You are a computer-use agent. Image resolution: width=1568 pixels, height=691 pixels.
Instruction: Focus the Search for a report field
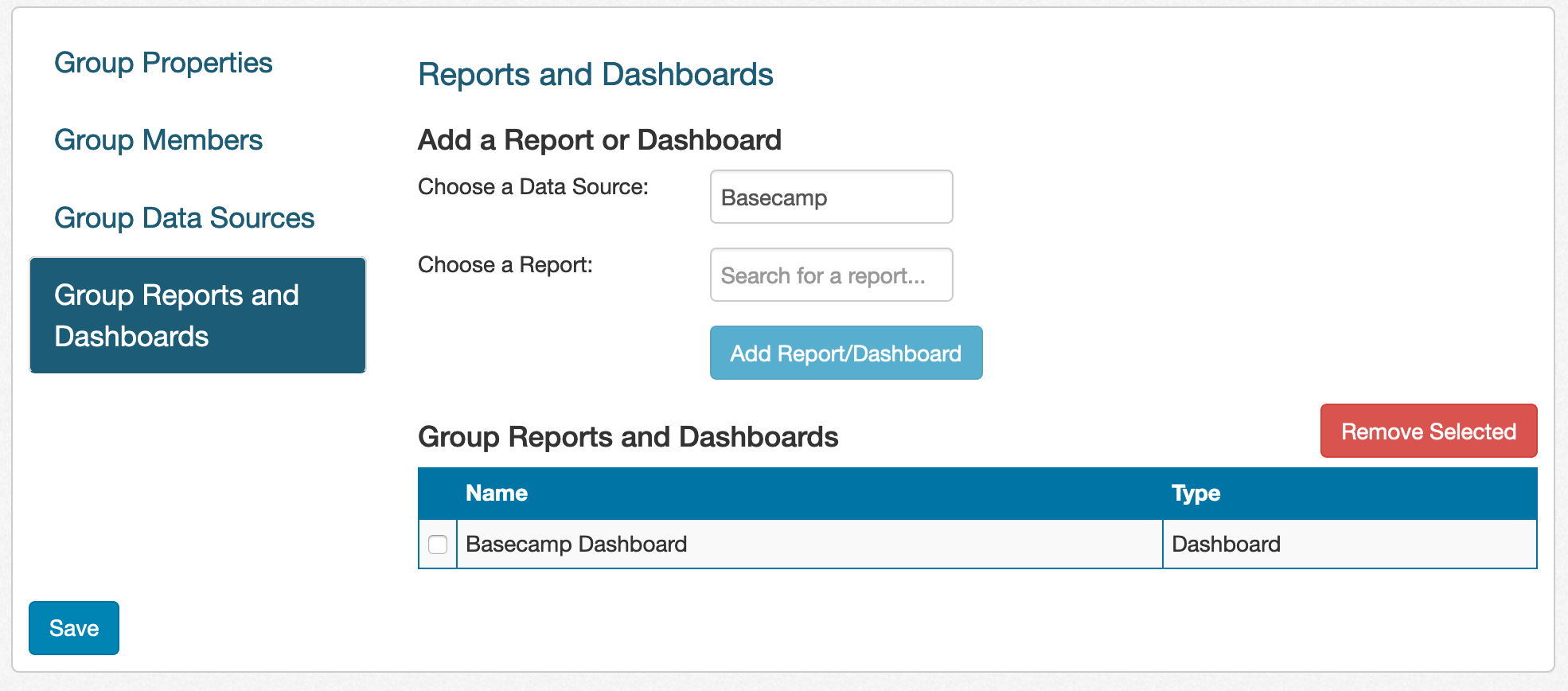click(x=831, y=275)
